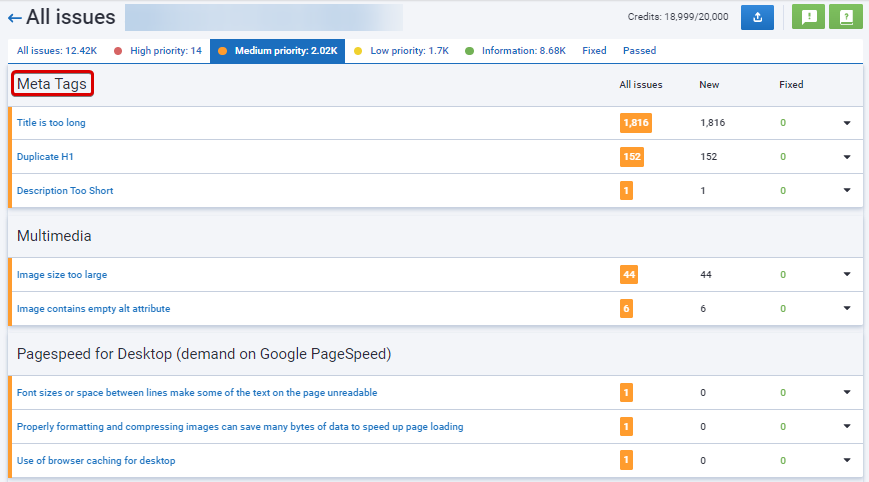Viewport: 869px width, 482px height.
Task: Open the Image size too large issue
Action: [x=62, y=275]
